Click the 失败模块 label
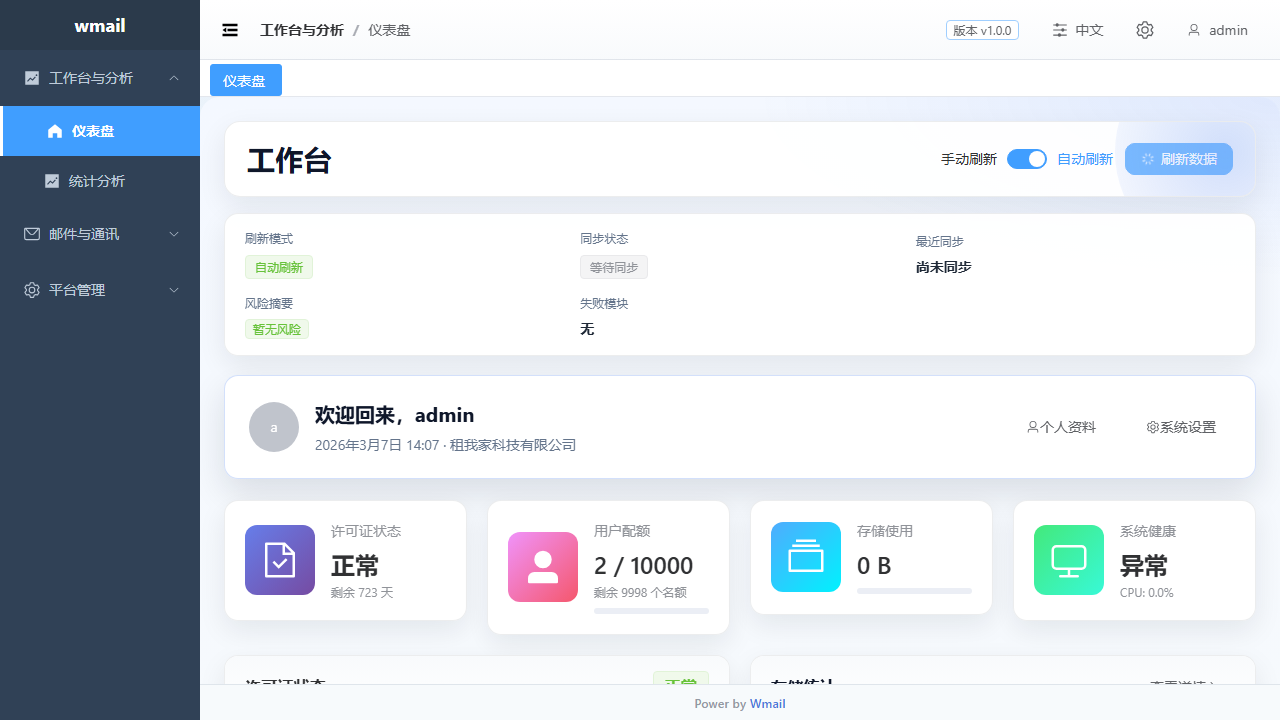This screenshot has height=720, width=1280. [604, 303]
